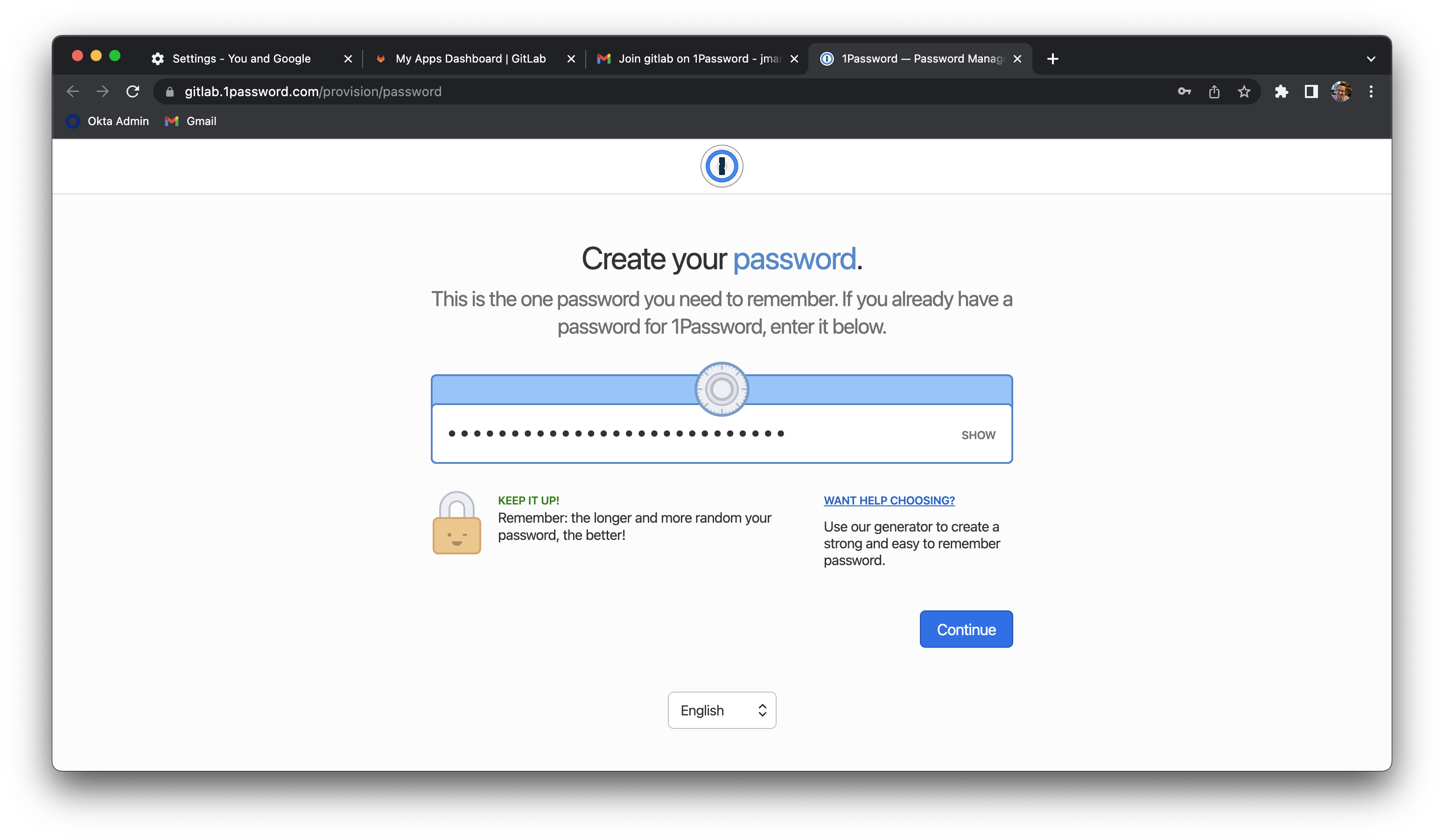1444x840 pixels.
Task: Open the Extensions puzzle icon
Action: pos(1281,91)
